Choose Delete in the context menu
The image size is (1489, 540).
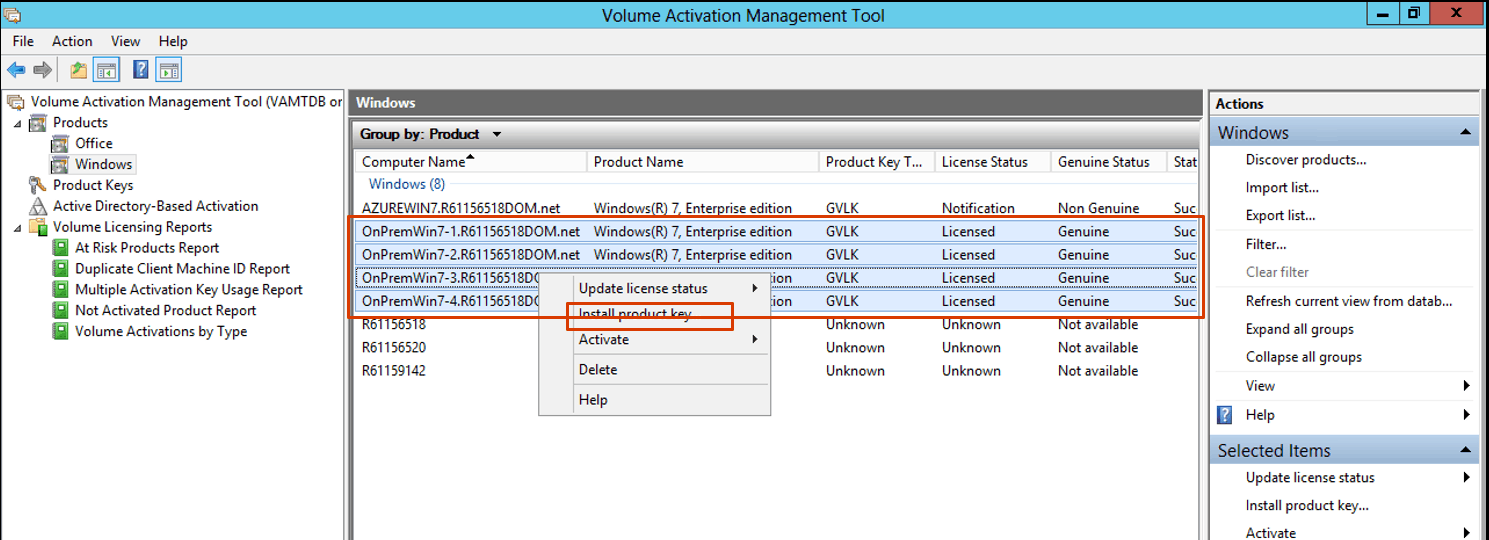pyautogui.click(x=655, y=369)
